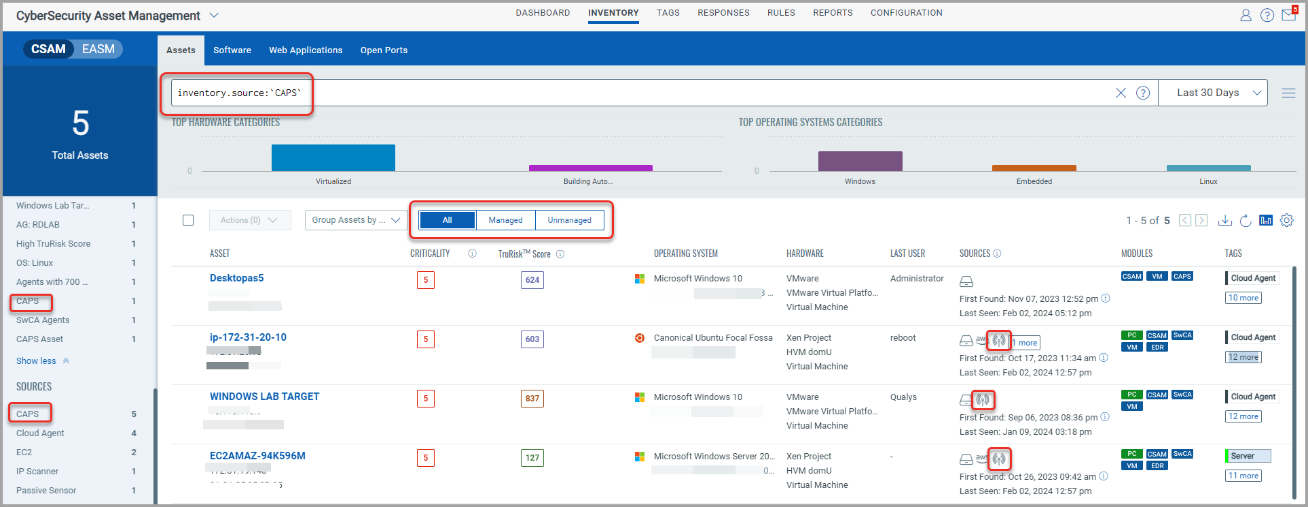This screenshot has width=1308, height=507.
Task: Open the user profile icon
Action: 1245,15
